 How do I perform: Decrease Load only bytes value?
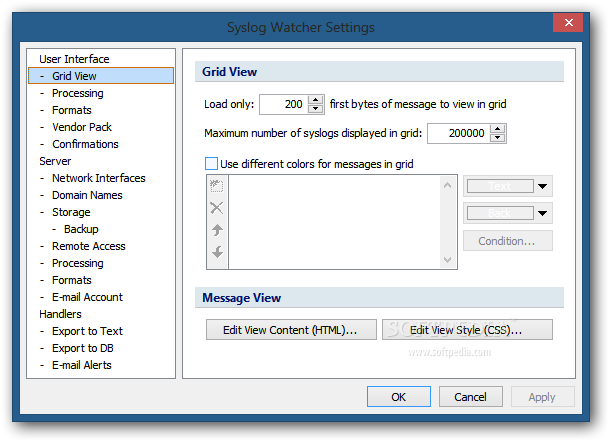point(316,109)
